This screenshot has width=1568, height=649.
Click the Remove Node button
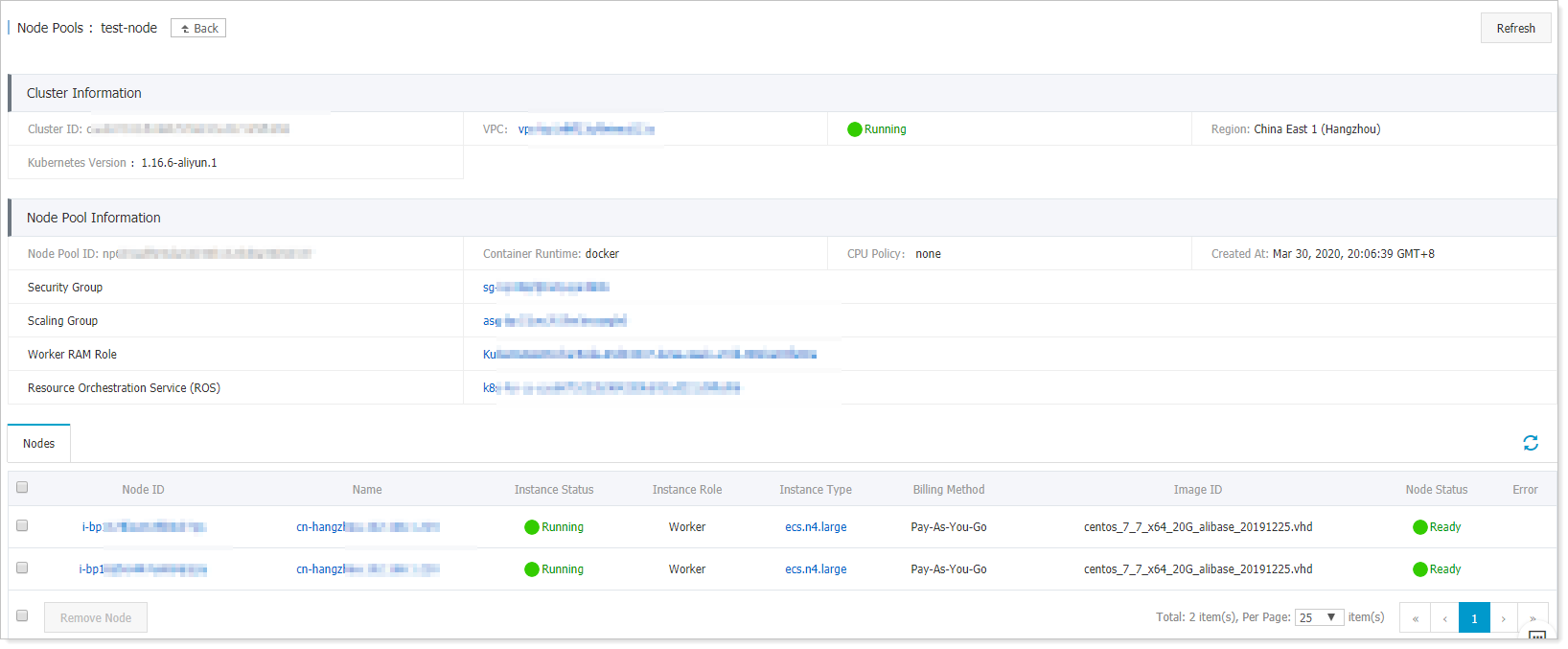coord(96,618)
